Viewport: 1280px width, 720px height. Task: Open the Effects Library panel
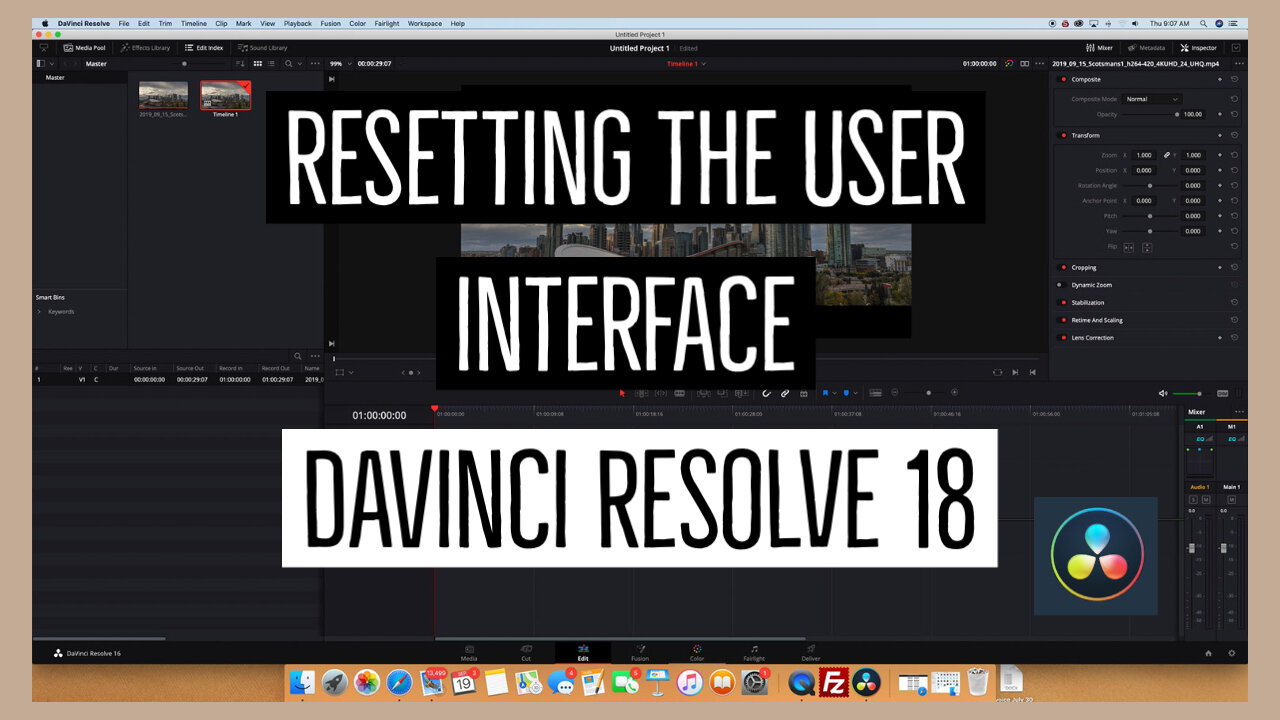click(x=145, y=48)
